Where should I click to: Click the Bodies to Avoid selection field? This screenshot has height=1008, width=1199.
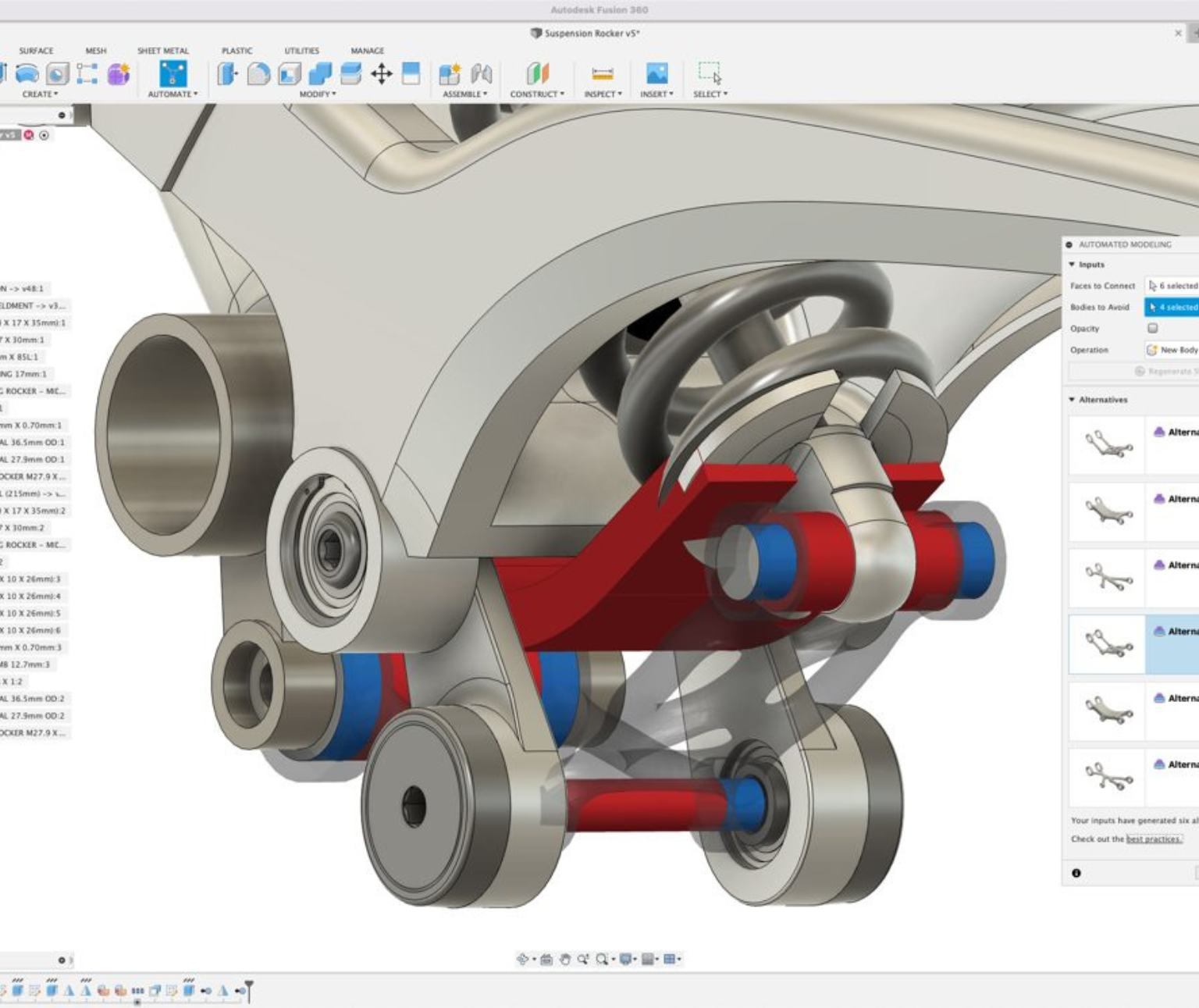(x=1172, y=308)
